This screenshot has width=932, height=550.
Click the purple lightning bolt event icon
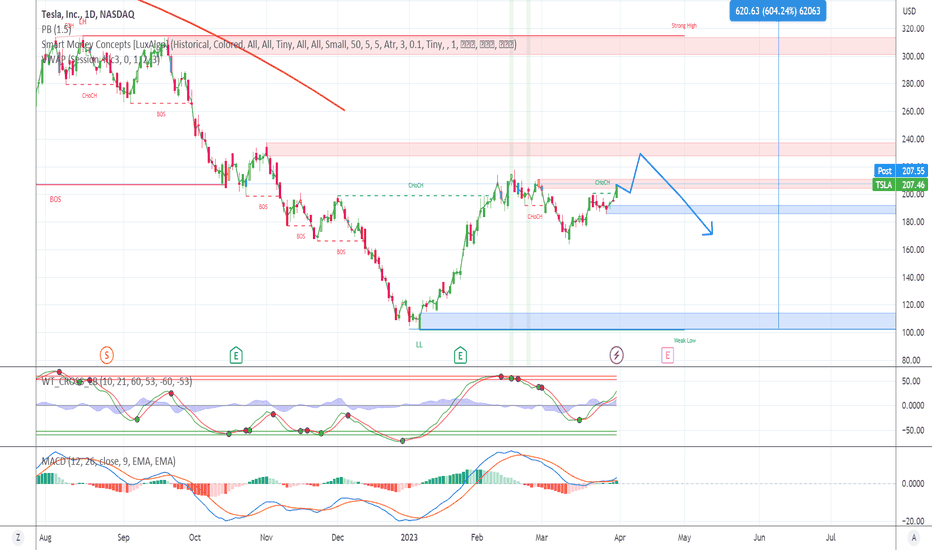616,356
